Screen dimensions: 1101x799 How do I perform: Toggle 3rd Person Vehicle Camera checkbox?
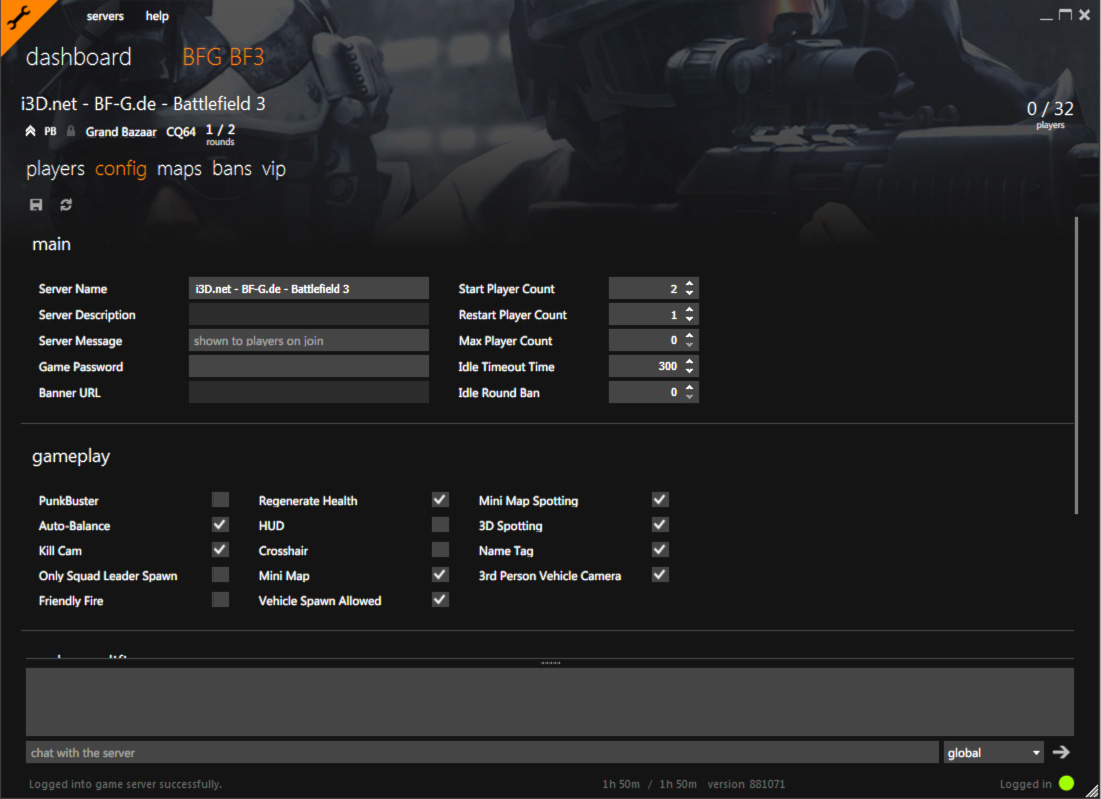click(660, 575)
